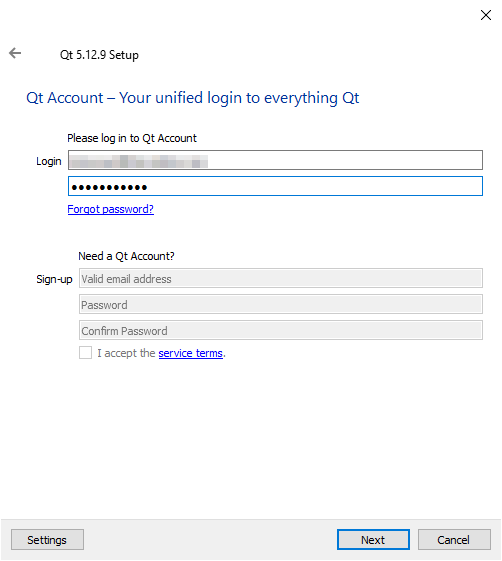Focus the Login email input field

tap(275, 160)
